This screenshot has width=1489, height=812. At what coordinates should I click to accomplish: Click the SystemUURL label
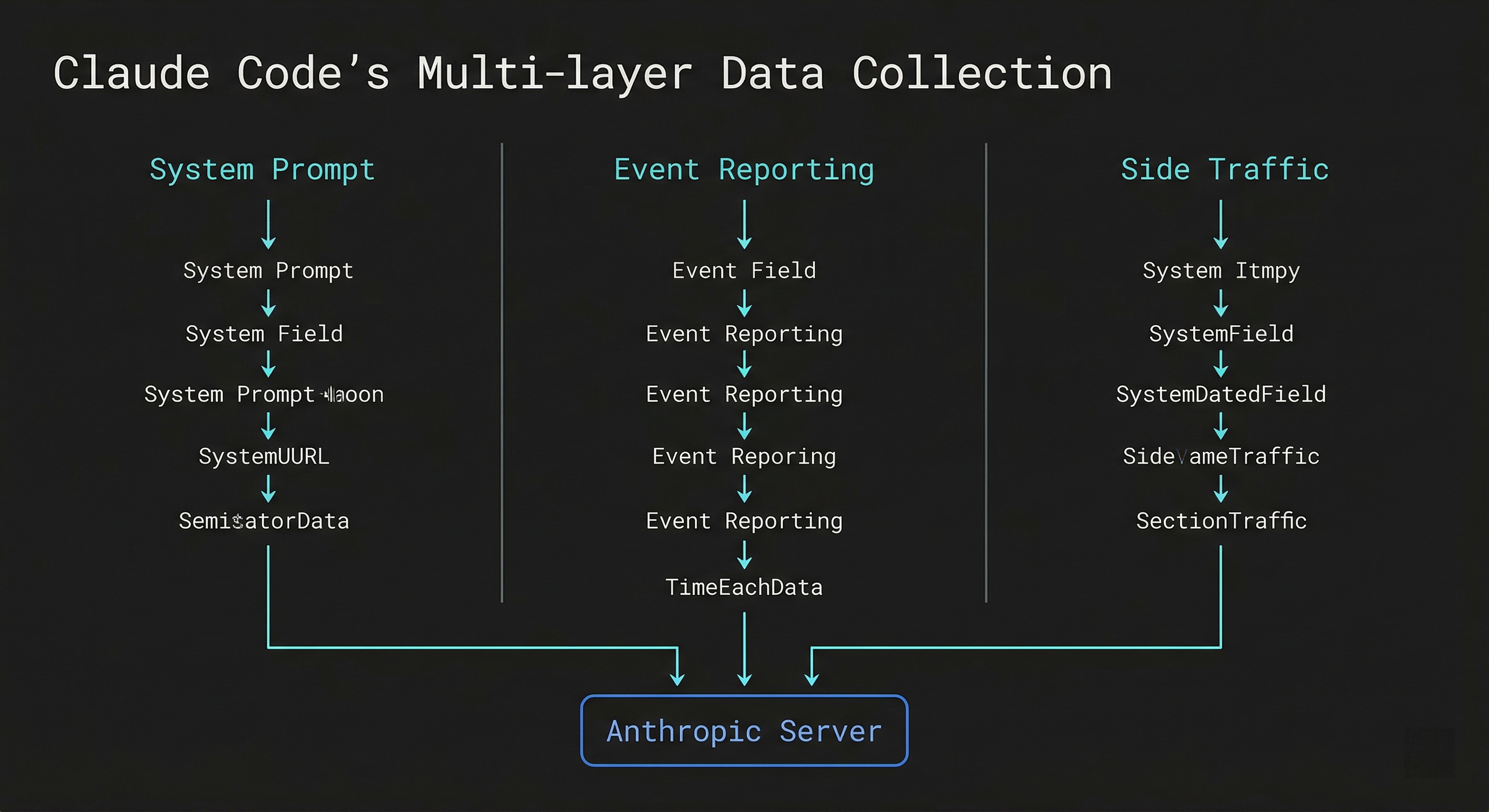tap(264, 457)
